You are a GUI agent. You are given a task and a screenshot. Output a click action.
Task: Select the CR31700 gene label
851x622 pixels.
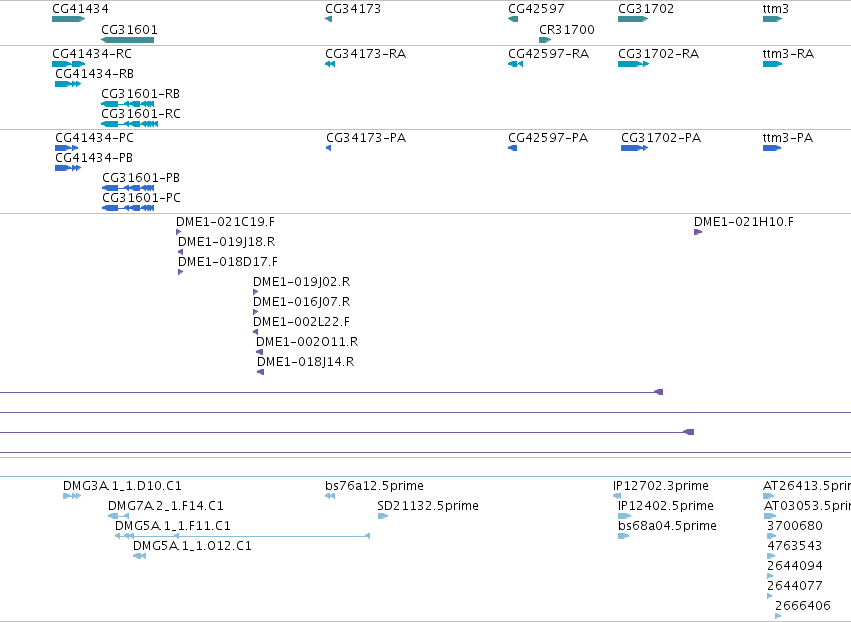pyautogui.click(x=567, y=30)
